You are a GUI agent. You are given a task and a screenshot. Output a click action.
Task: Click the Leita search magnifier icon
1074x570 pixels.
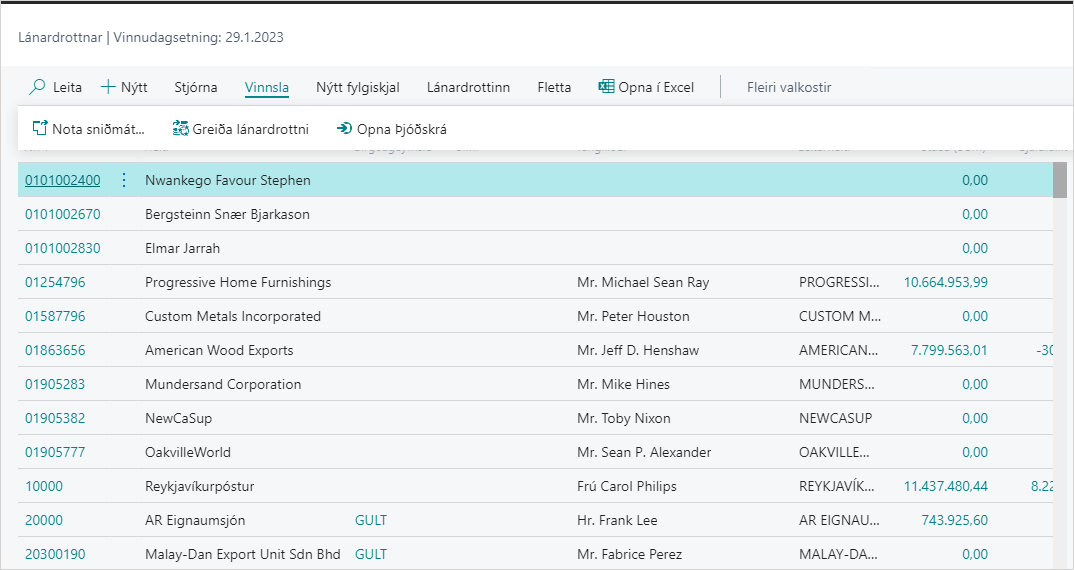click(37, 87)
